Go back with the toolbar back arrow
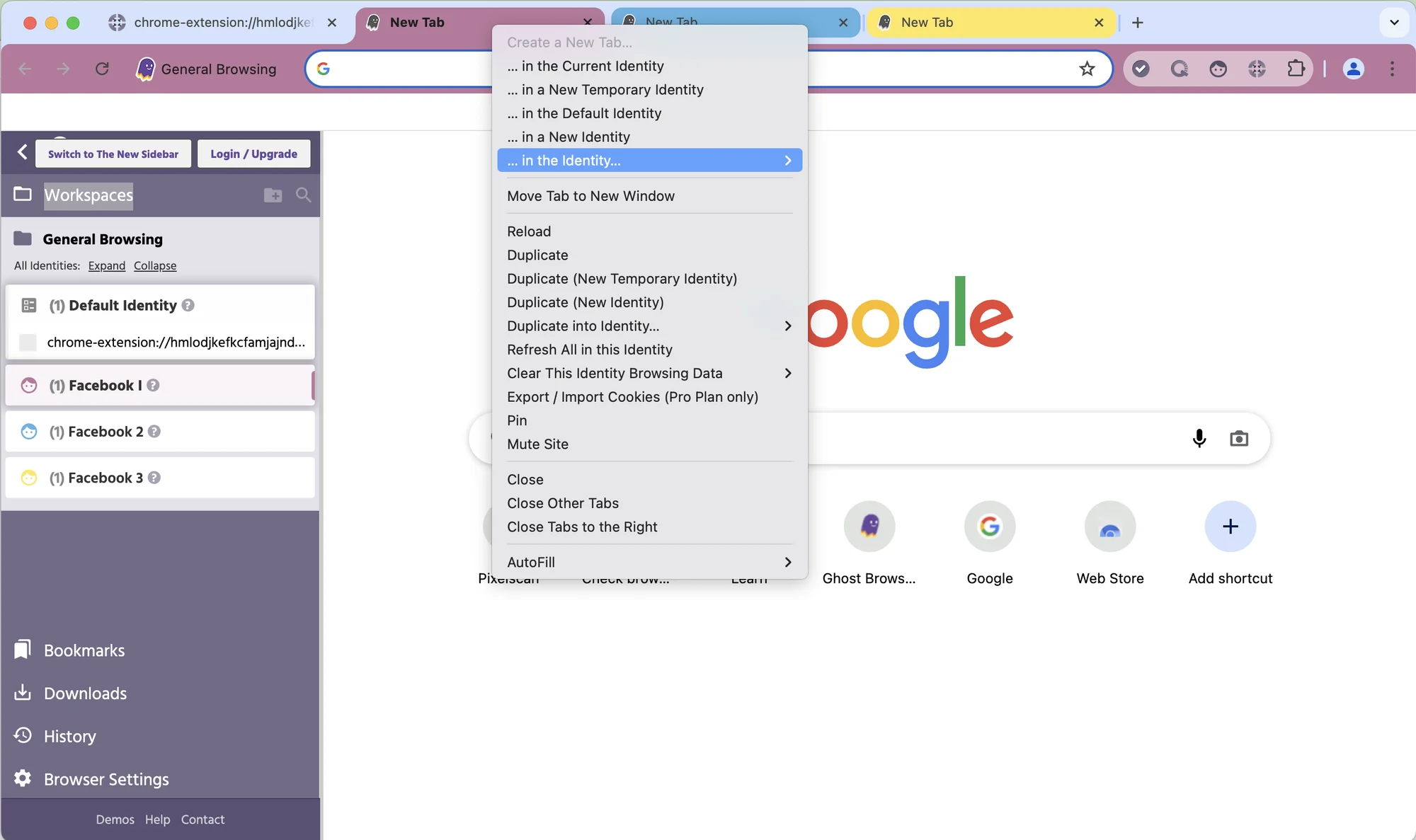The image size is (1416, 840). coord(25,69)
